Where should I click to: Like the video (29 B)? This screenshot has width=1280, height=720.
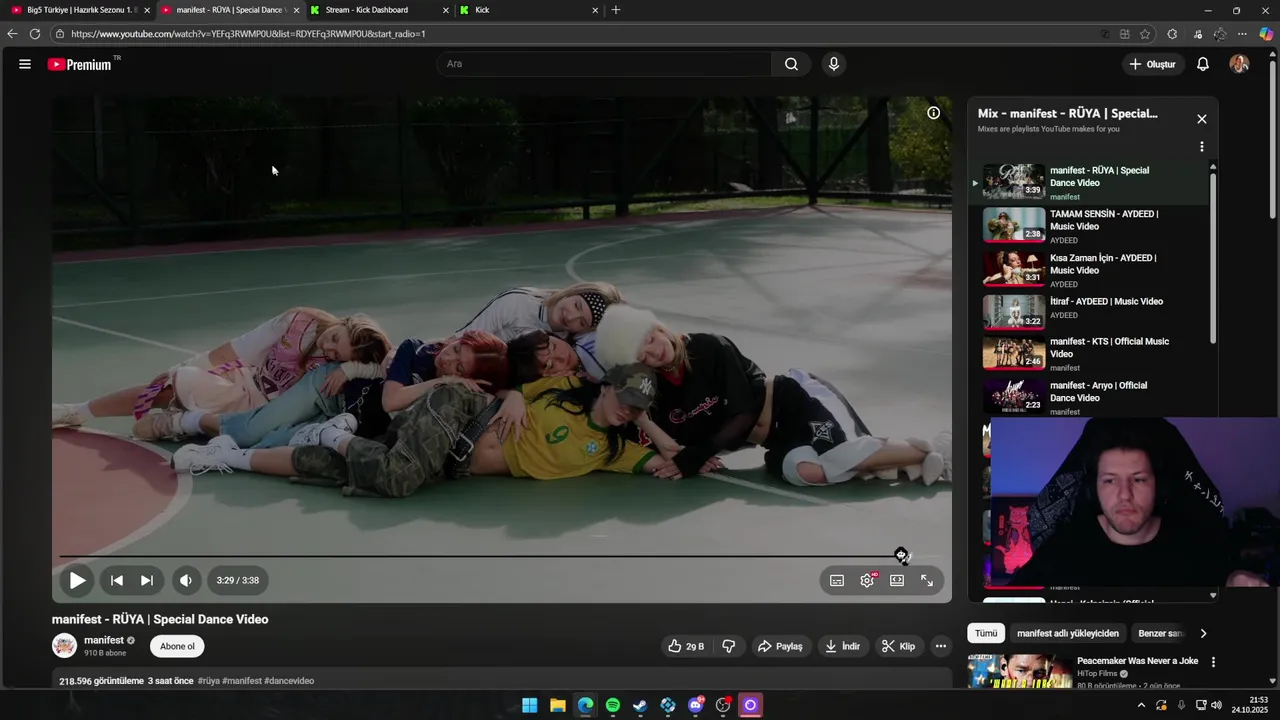[686, 646]
